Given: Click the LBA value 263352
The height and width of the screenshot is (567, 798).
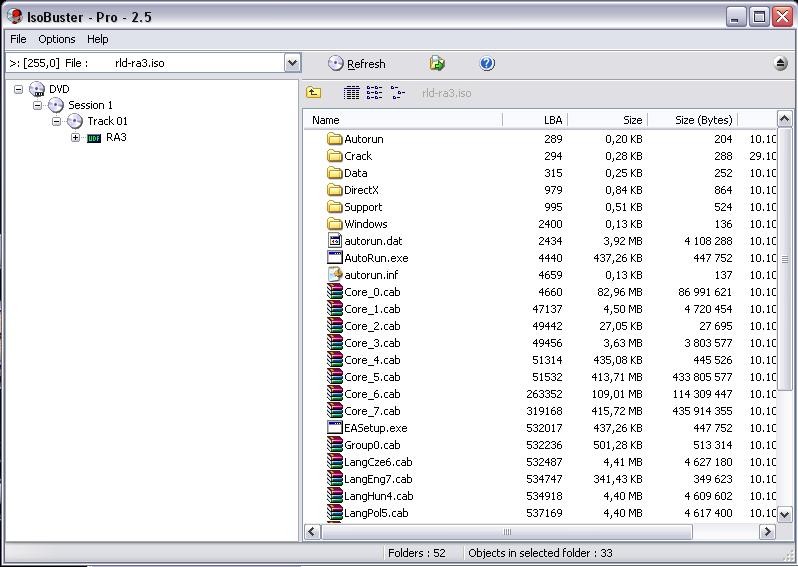Looking at the screenshot, I should point(544,394).
